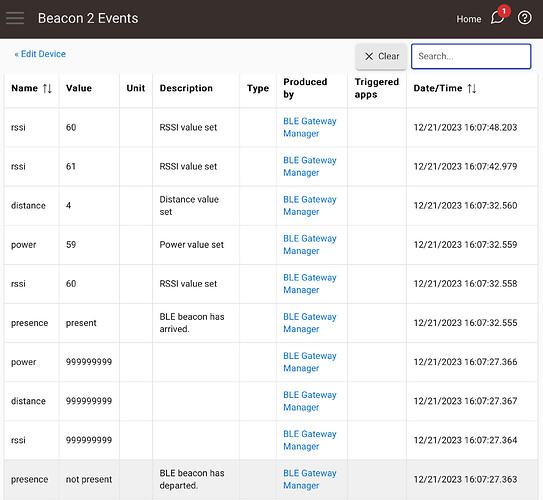Select the BLE beacon has departed row
The width and height of the screenshot is (543, 500).
pyautogui.click(x=271, y=480)
